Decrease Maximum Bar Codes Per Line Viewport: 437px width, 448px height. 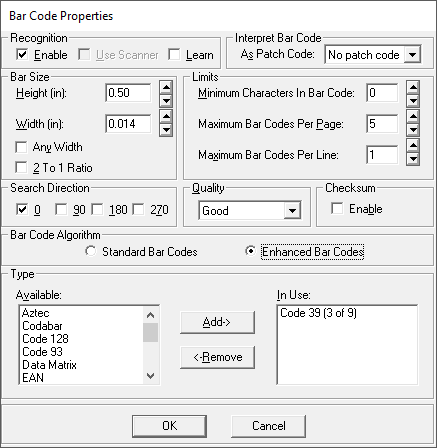(x=413, y=159)
